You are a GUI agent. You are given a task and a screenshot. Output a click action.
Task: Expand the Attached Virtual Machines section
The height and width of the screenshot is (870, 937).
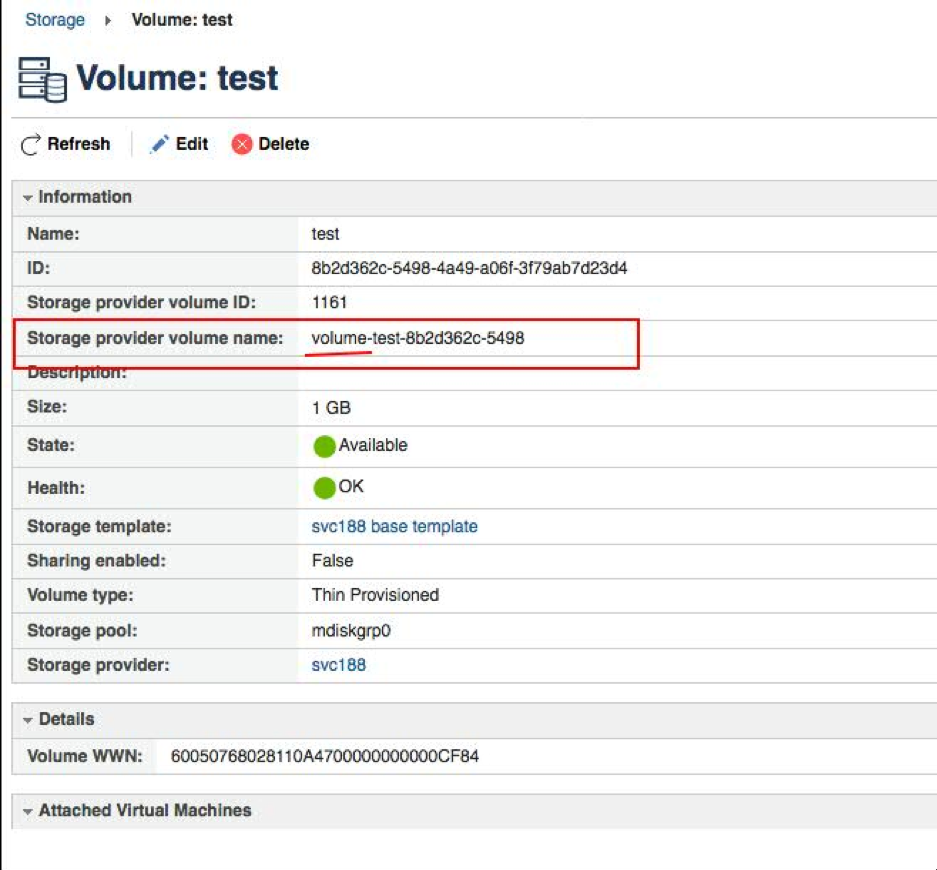(28, 811)
